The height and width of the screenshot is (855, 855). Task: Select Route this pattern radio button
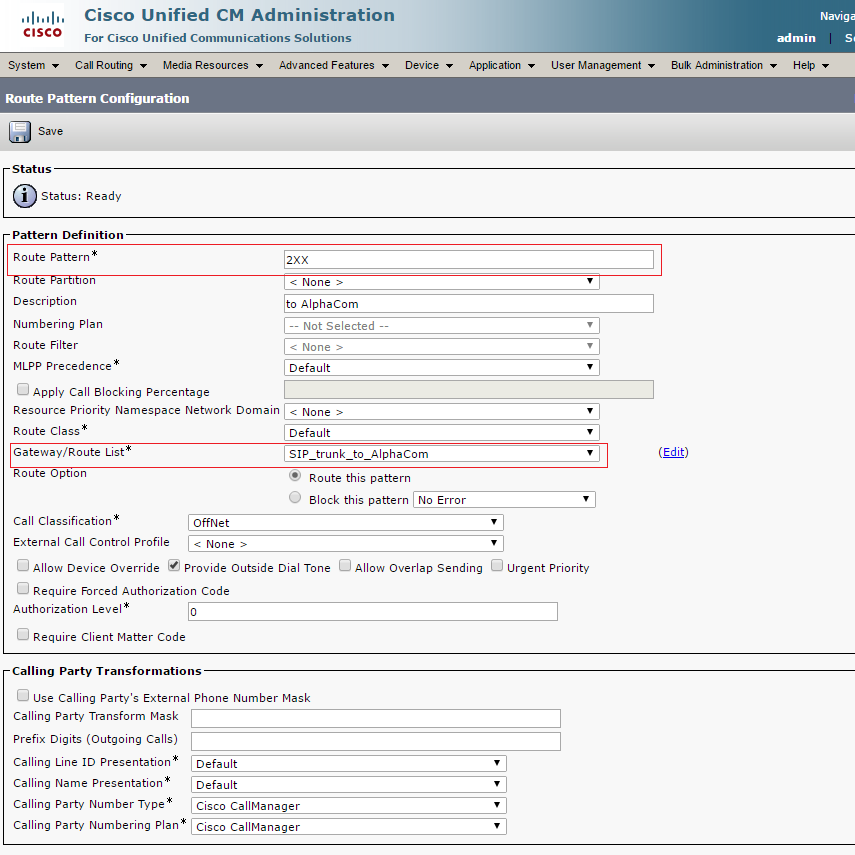tap(295, 477)
